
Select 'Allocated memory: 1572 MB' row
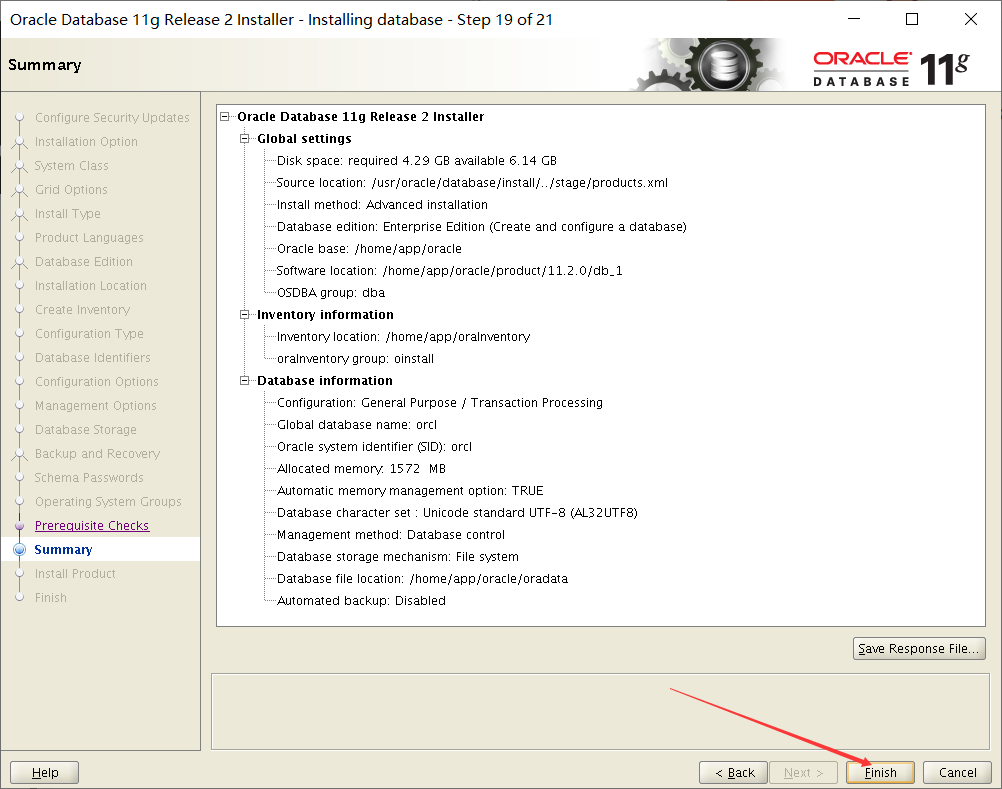(362, 469)
